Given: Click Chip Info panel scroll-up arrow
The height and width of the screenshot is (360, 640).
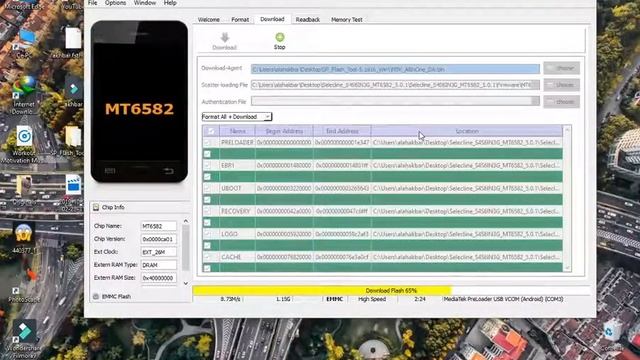Looking at the screenshot, I should click(186, 221).
